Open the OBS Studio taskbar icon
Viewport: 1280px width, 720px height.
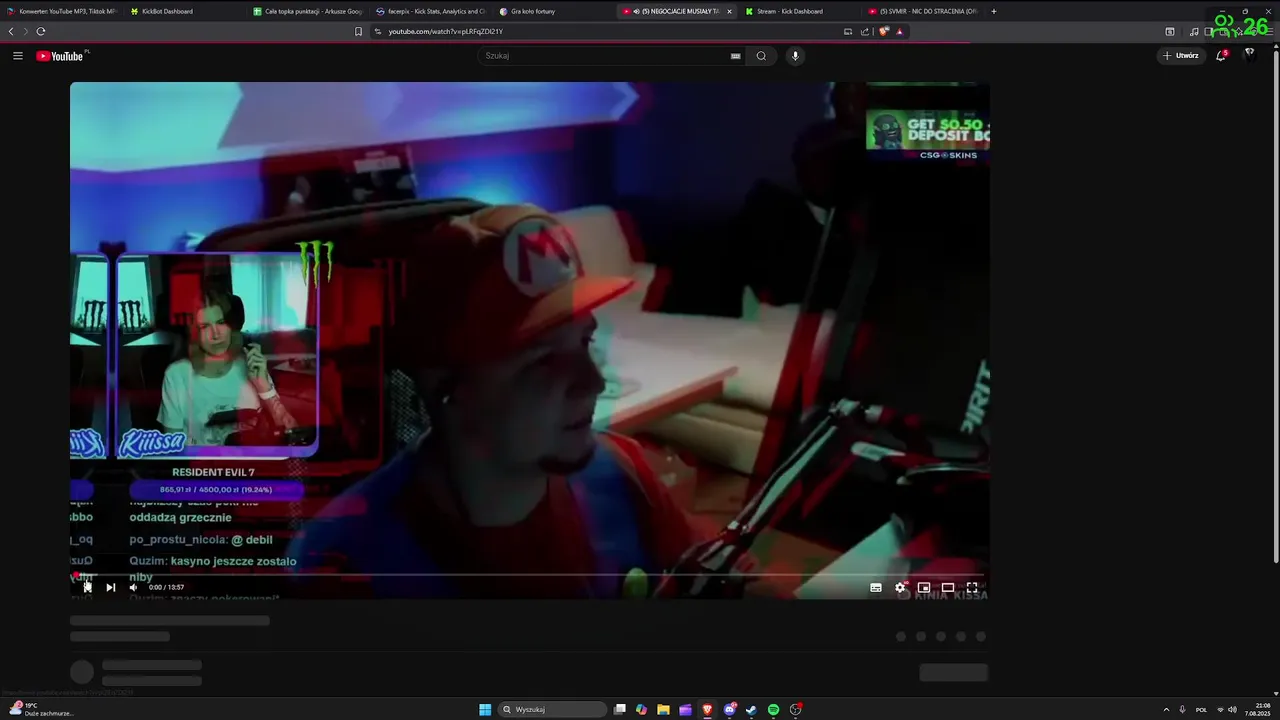[x=796, y=709]
